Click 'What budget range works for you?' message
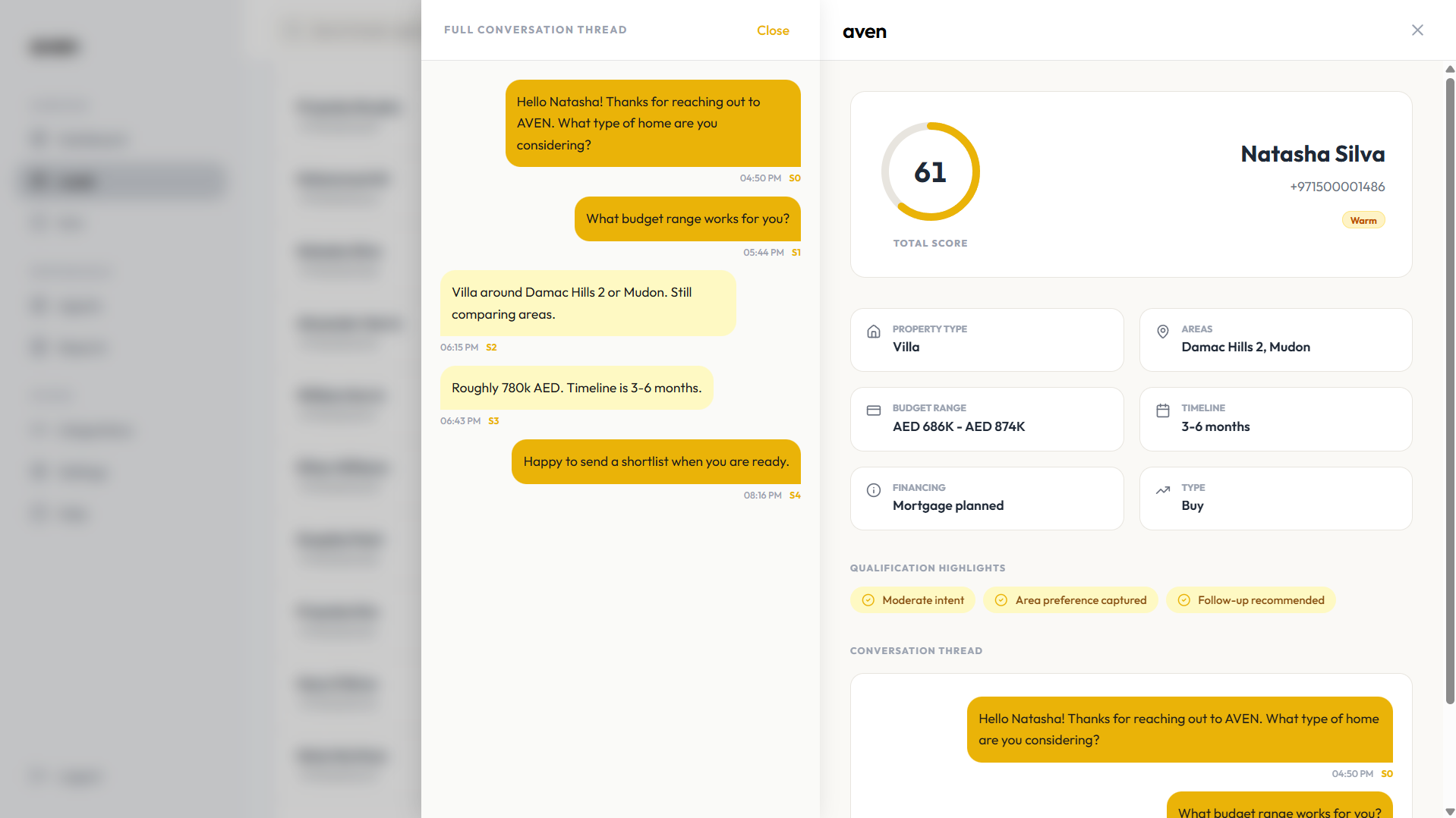Screen dimensions: 1456x818 point(688,219)
